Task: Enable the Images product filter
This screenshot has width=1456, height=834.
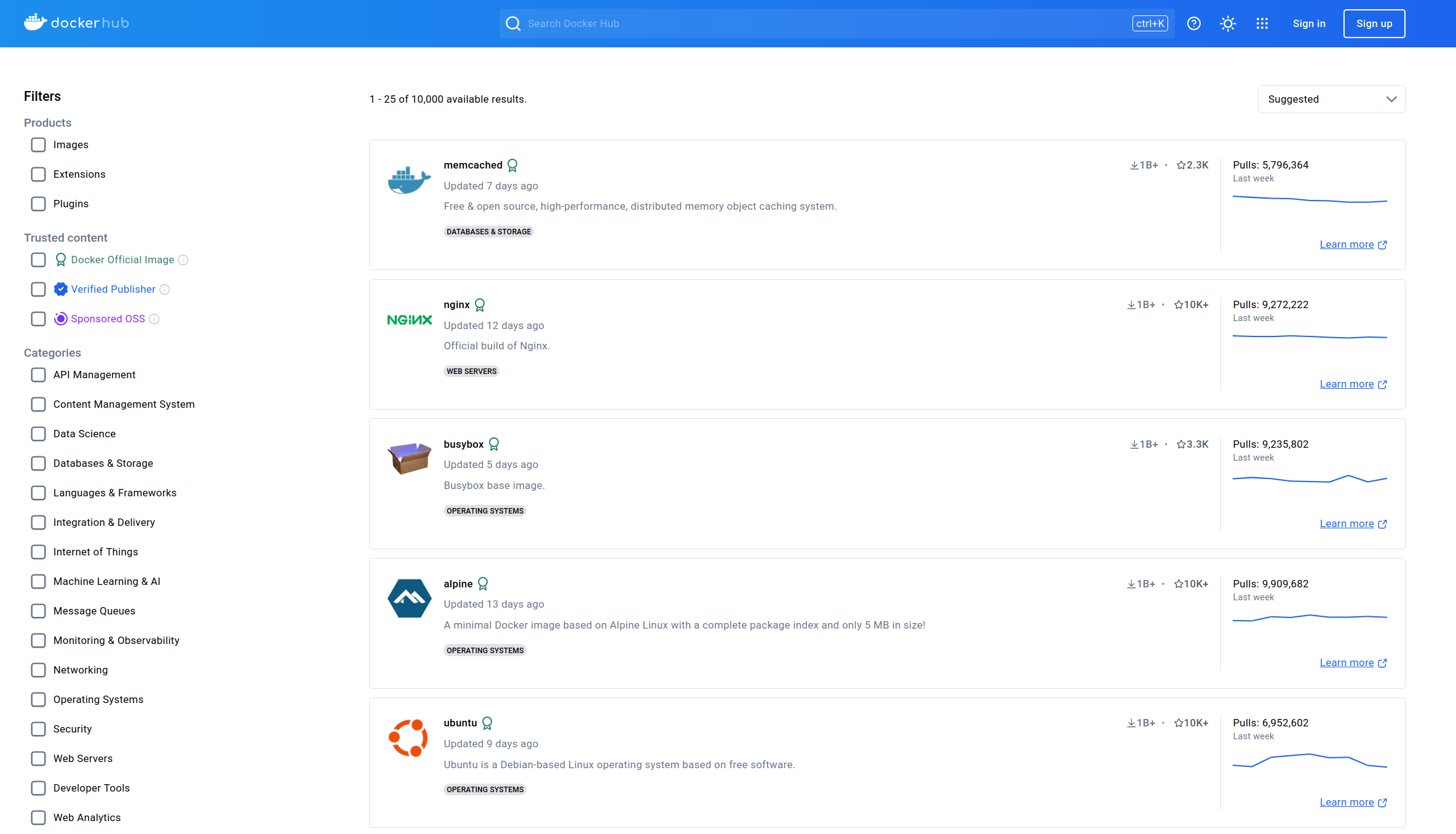Action: [x=38, y=145]
